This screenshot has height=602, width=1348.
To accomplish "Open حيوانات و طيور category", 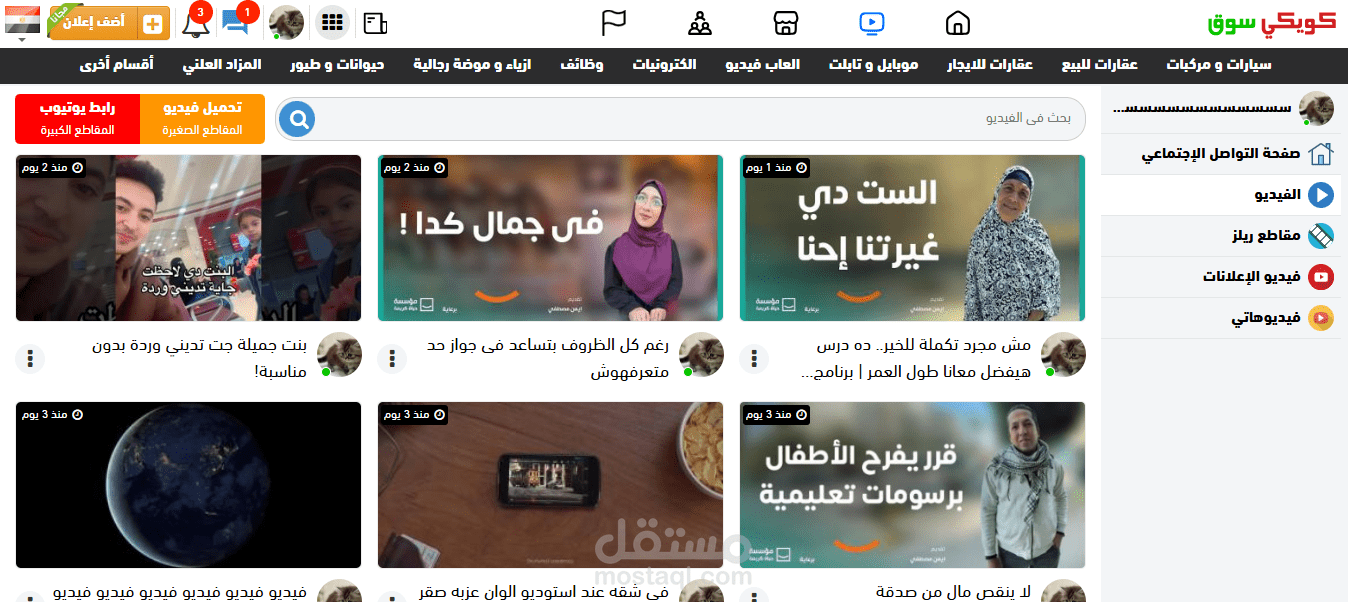I will click(x=338, y=65).
